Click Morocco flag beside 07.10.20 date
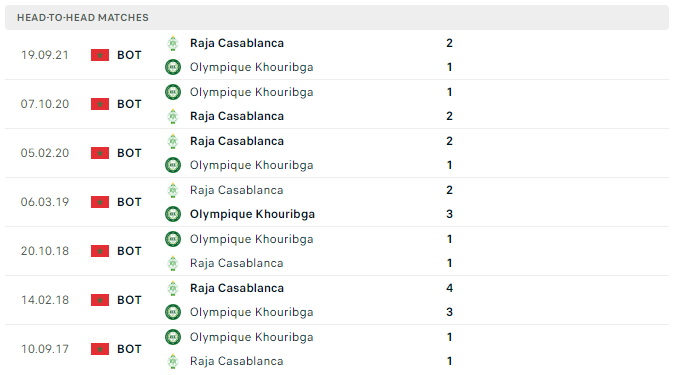674x375 pixels. pos(100,104)
